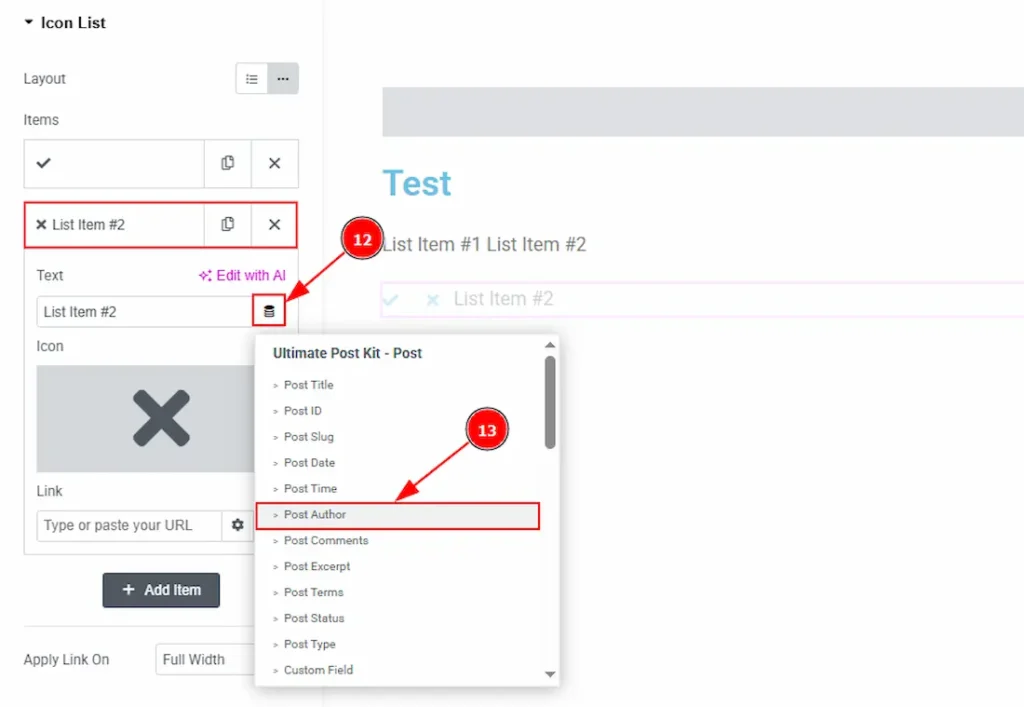
Task: Click Edit with AI link
Action: click(x=242, y=276)
